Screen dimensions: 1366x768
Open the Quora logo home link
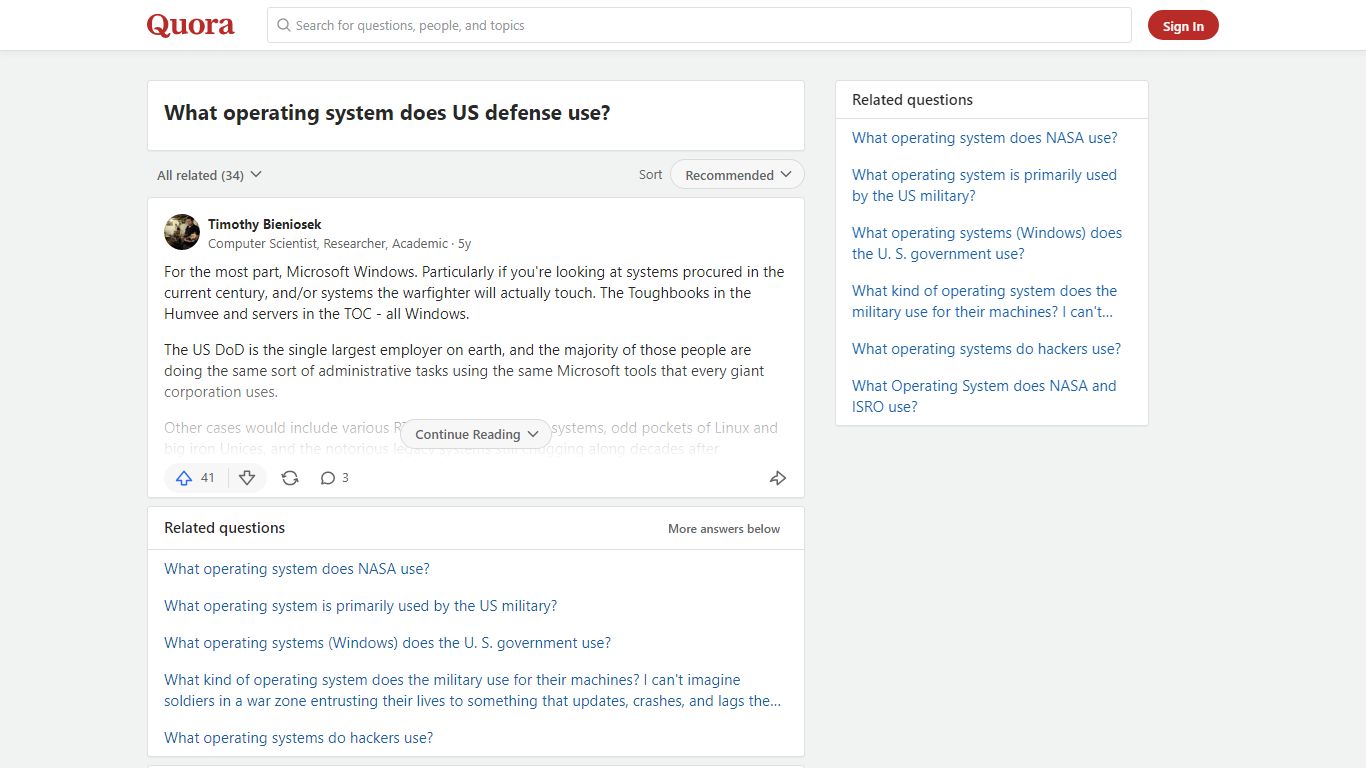click(x=190, y=25)
